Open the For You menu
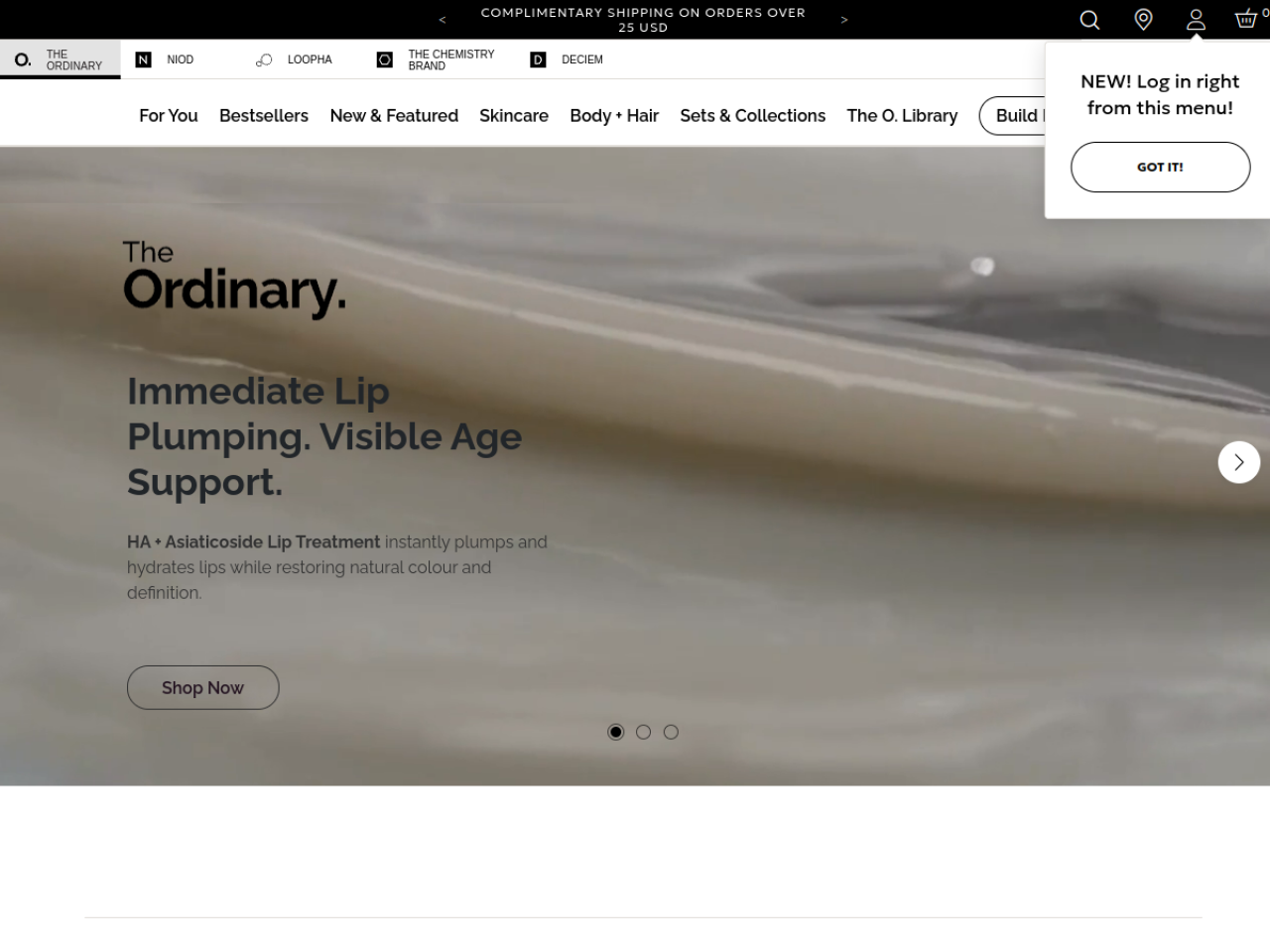Screen dimensions: 1270x952 point(169,116)
